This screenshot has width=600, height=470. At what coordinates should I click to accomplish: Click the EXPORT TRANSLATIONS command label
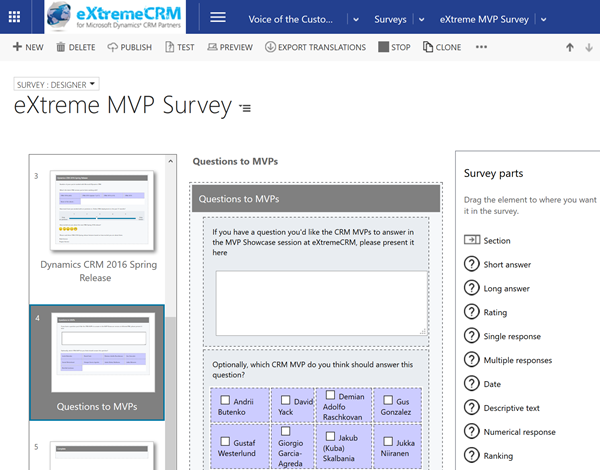point(322,47)
